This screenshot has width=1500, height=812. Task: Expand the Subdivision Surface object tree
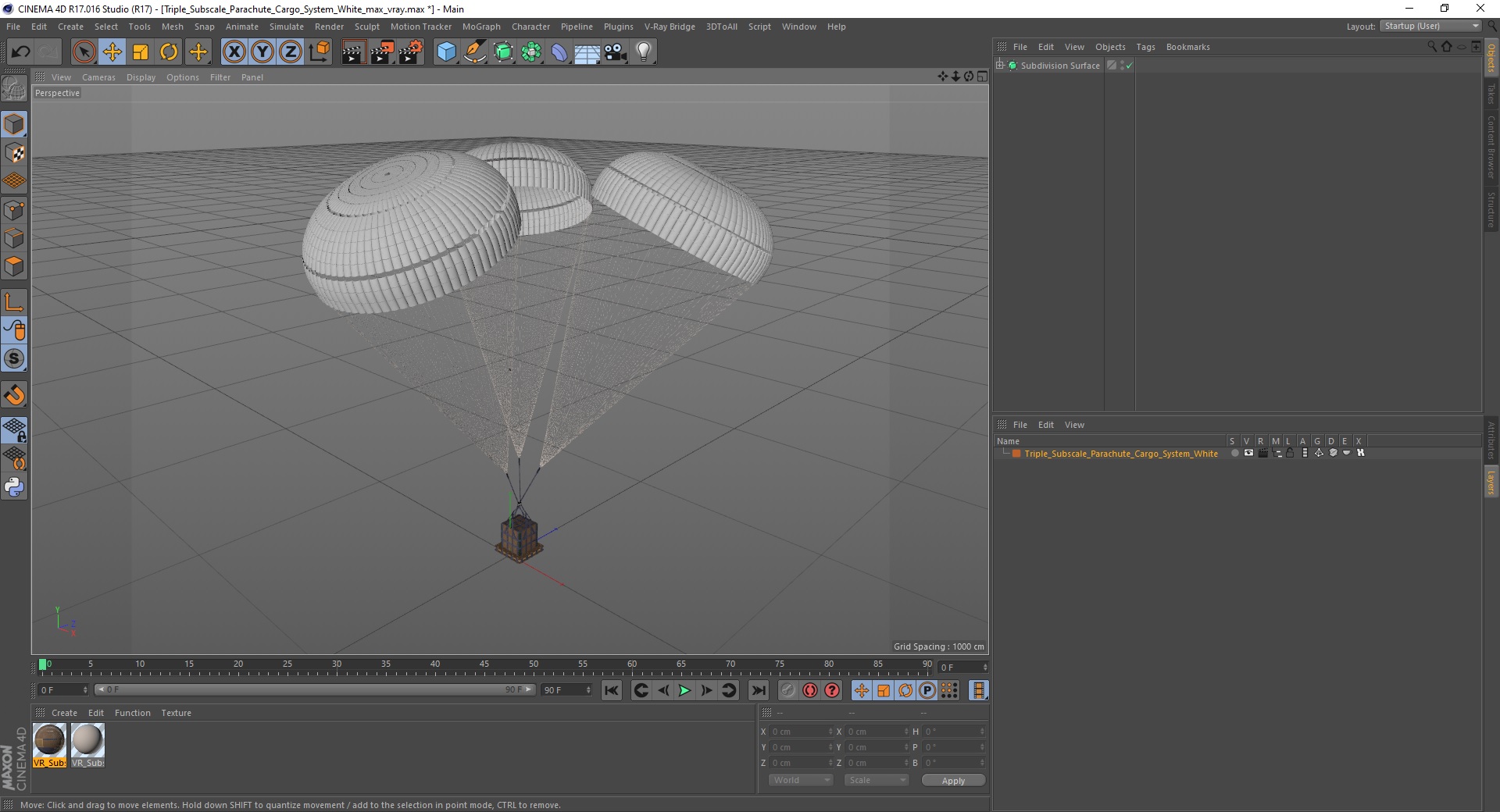coord(999,66)
